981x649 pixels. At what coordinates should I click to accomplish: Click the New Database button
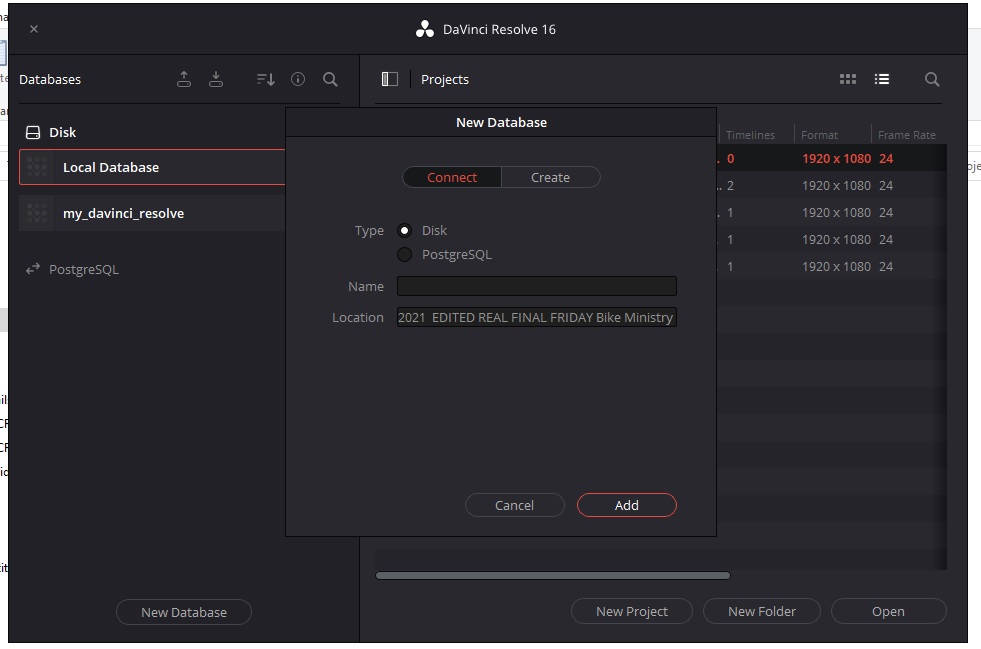pyautogui.click(x=184, y=612)
